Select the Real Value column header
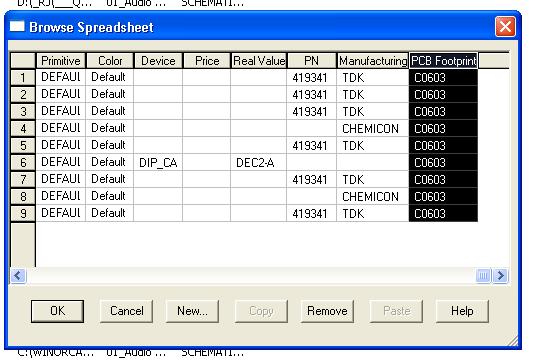This screenshot has width=536, height=361. click(259, 61)
